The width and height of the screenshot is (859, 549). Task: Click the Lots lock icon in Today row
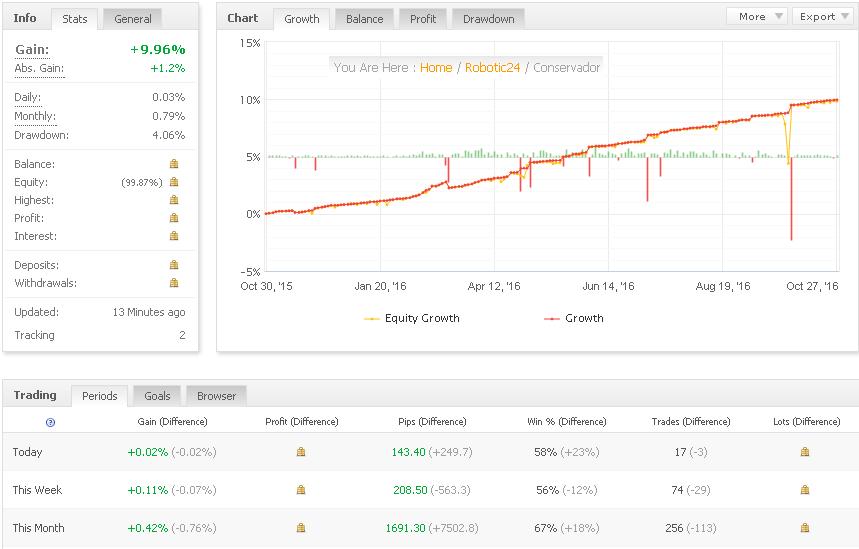click(805, 452)
